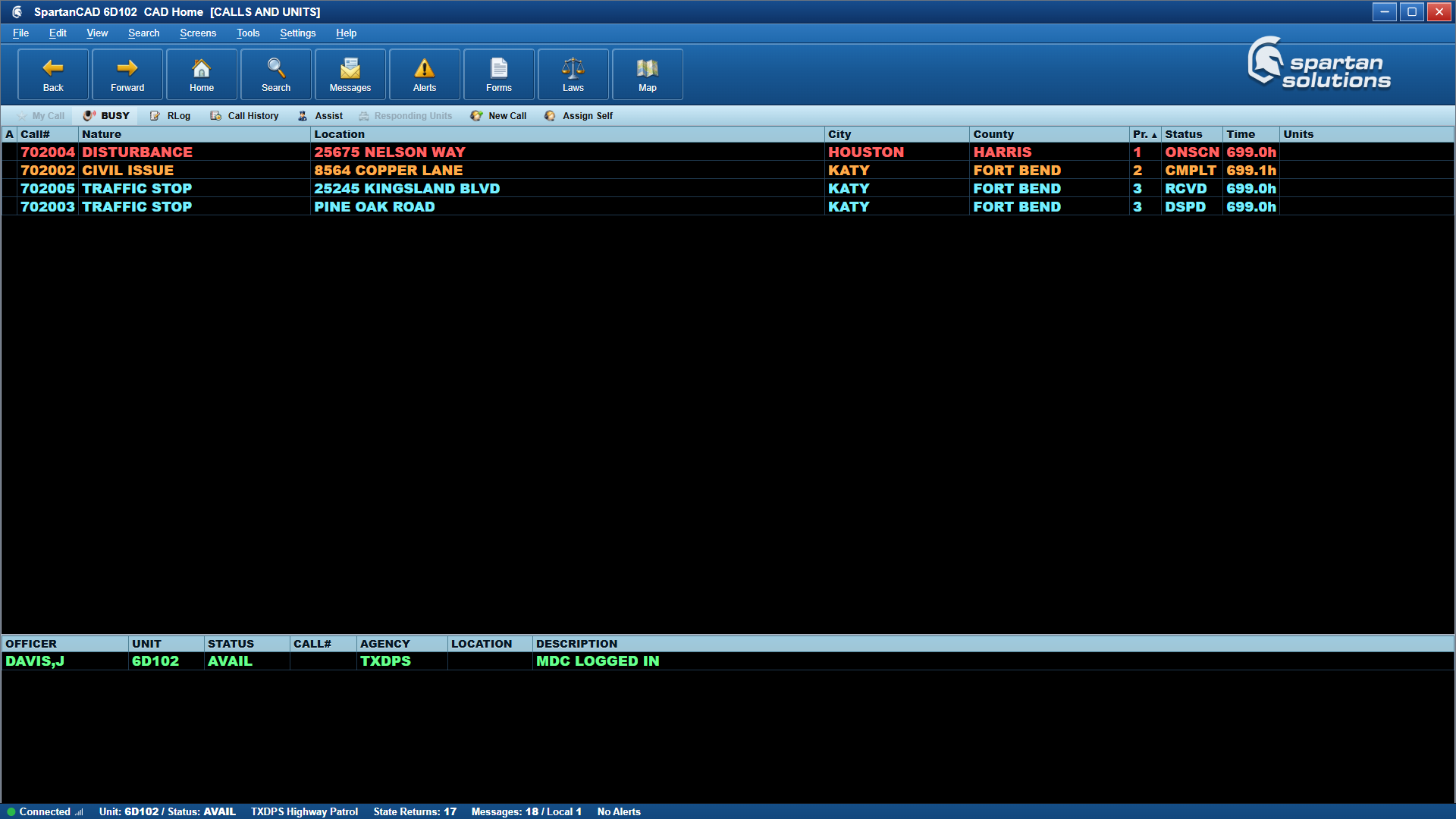The image size is (1456, 819).
Task: Go back using the Back arrow button
Action: [53, 74]
